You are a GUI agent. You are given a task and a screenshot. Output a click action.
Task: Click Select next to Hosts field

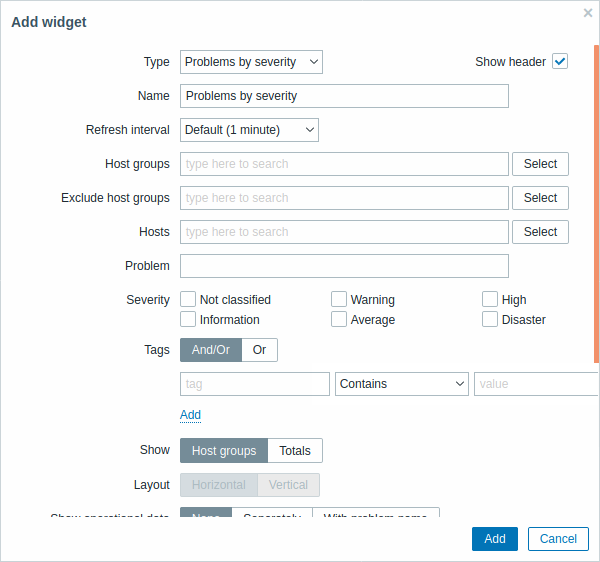[540, 232]
